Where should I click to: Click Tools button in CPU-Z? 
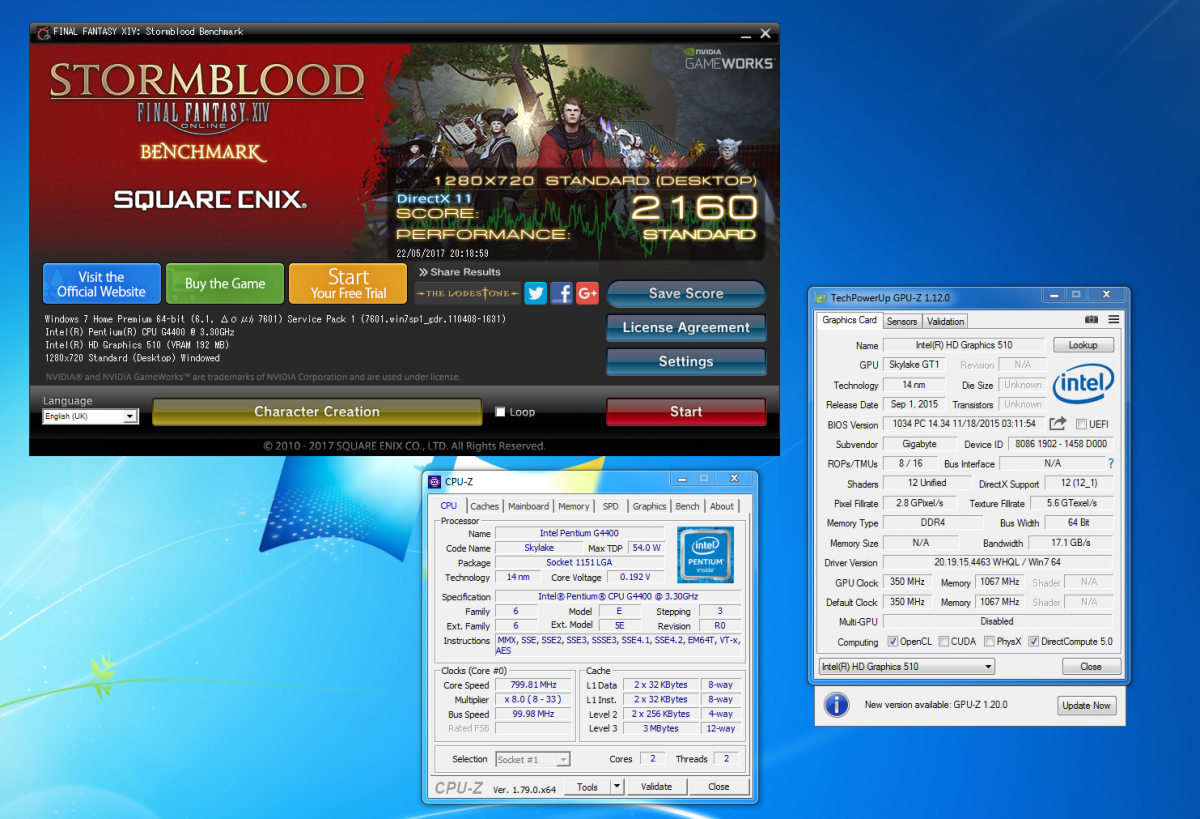point(588,787)
